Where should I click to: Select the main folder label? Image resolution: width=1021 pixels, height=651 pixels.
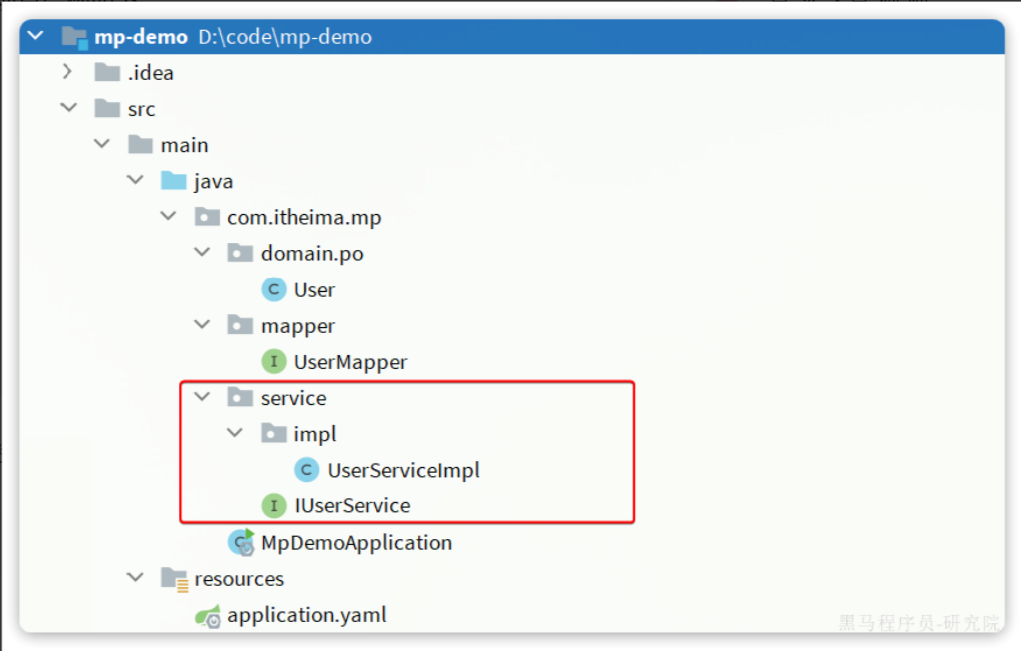pyautogui.click(x=184, y=145)
